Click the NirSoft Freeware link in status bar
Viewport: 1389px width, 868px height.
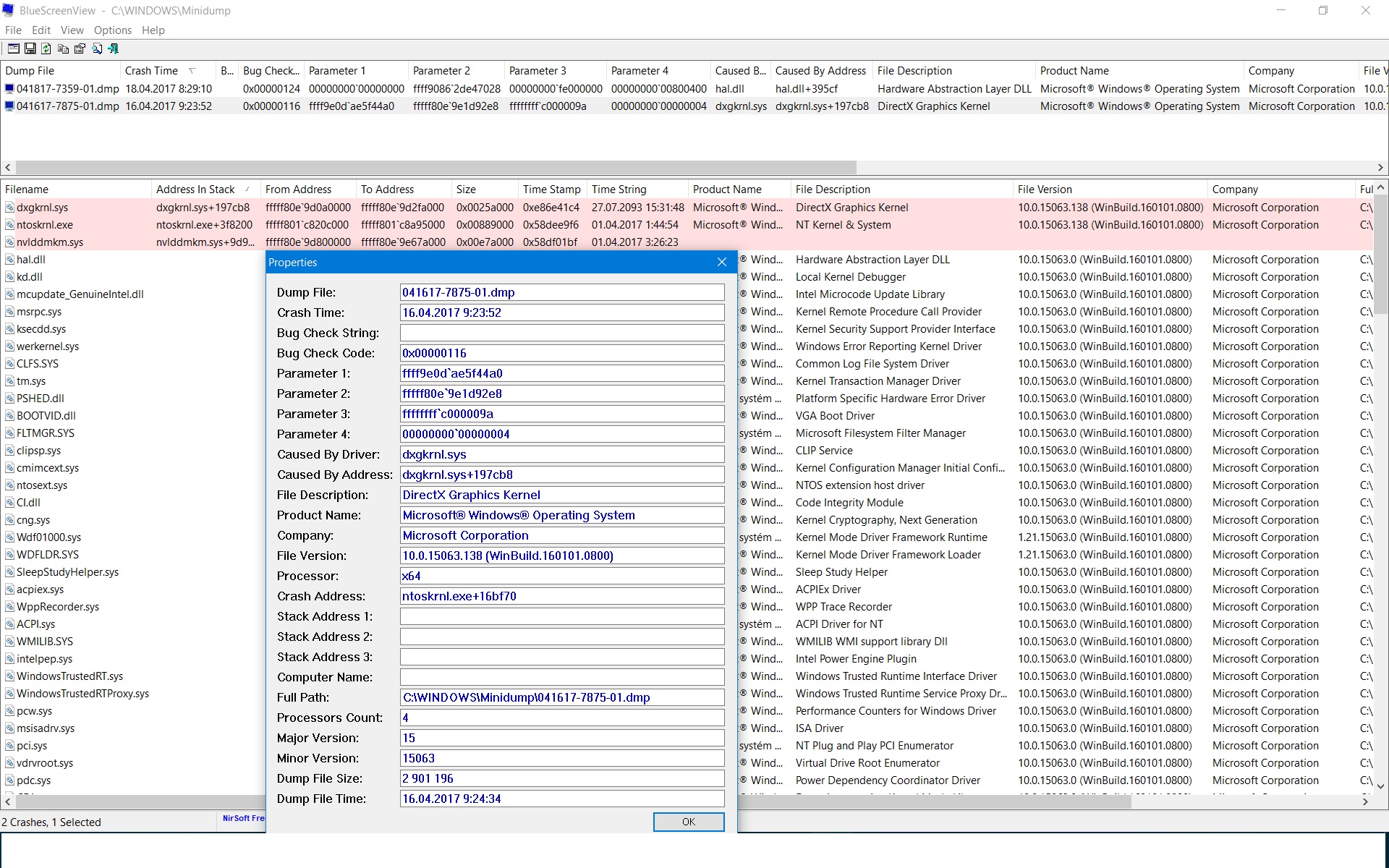(x=243, y=819)
